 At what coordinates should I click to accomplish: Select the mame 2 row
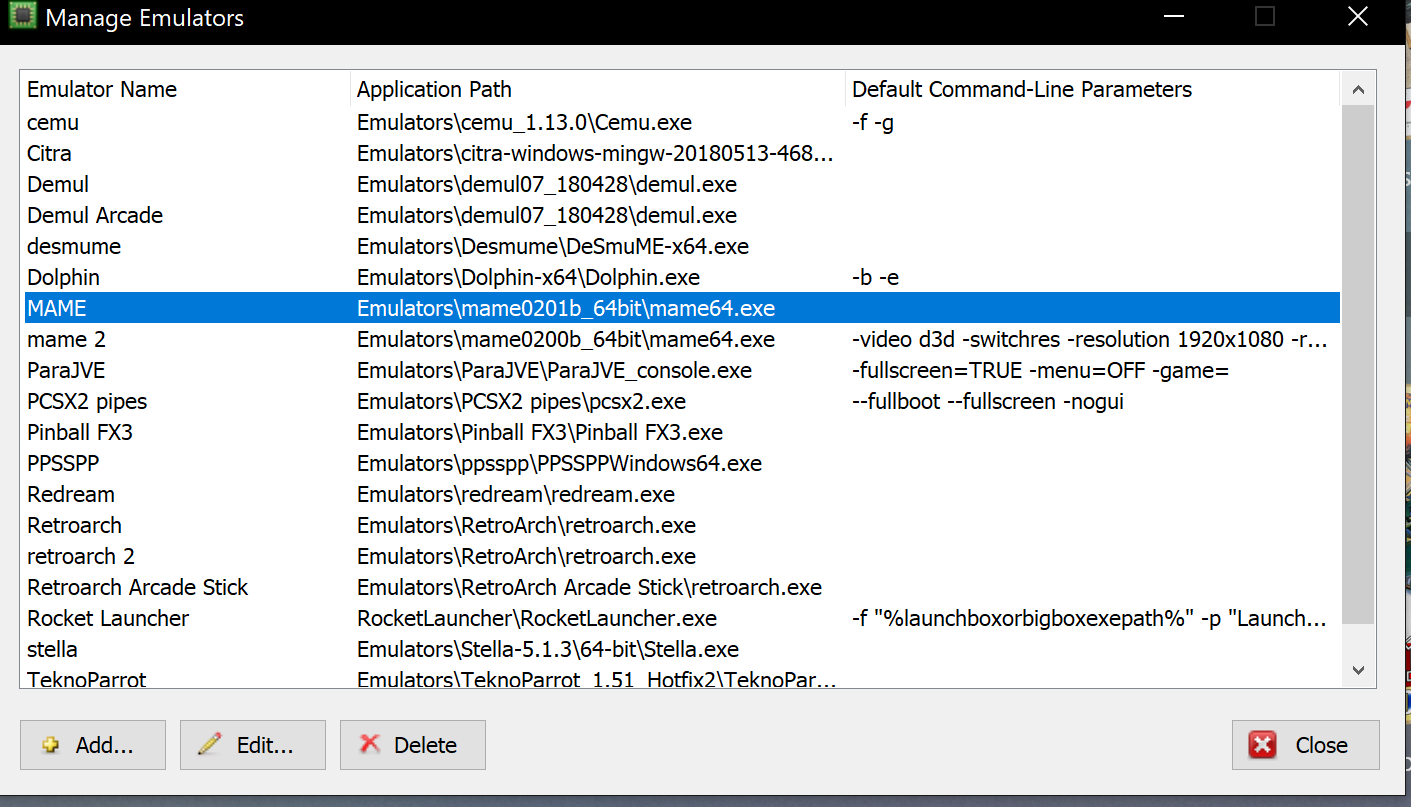click(682, 339)
